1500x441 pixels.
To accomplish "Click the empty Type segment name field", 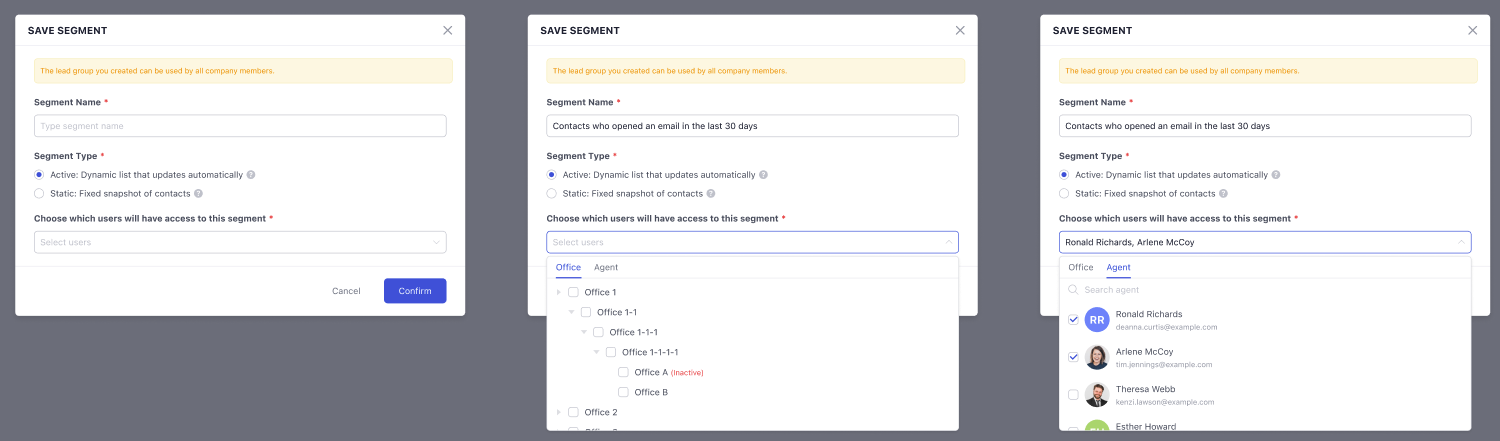I will (240, 126).
